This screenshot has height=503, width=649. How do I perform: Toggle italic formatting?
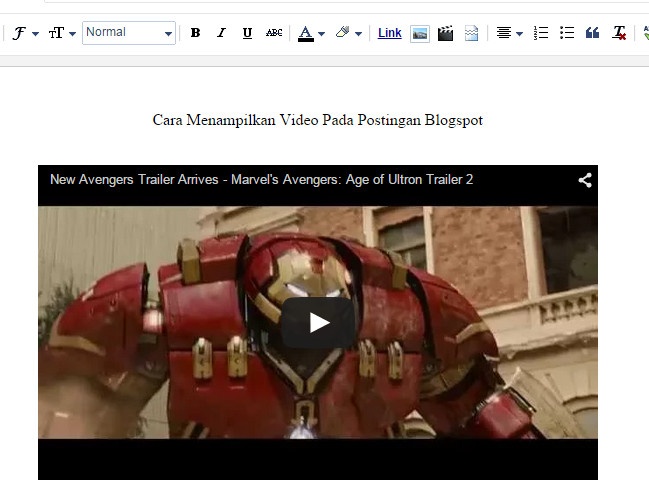pyautogui.click(x=221, y=33)
